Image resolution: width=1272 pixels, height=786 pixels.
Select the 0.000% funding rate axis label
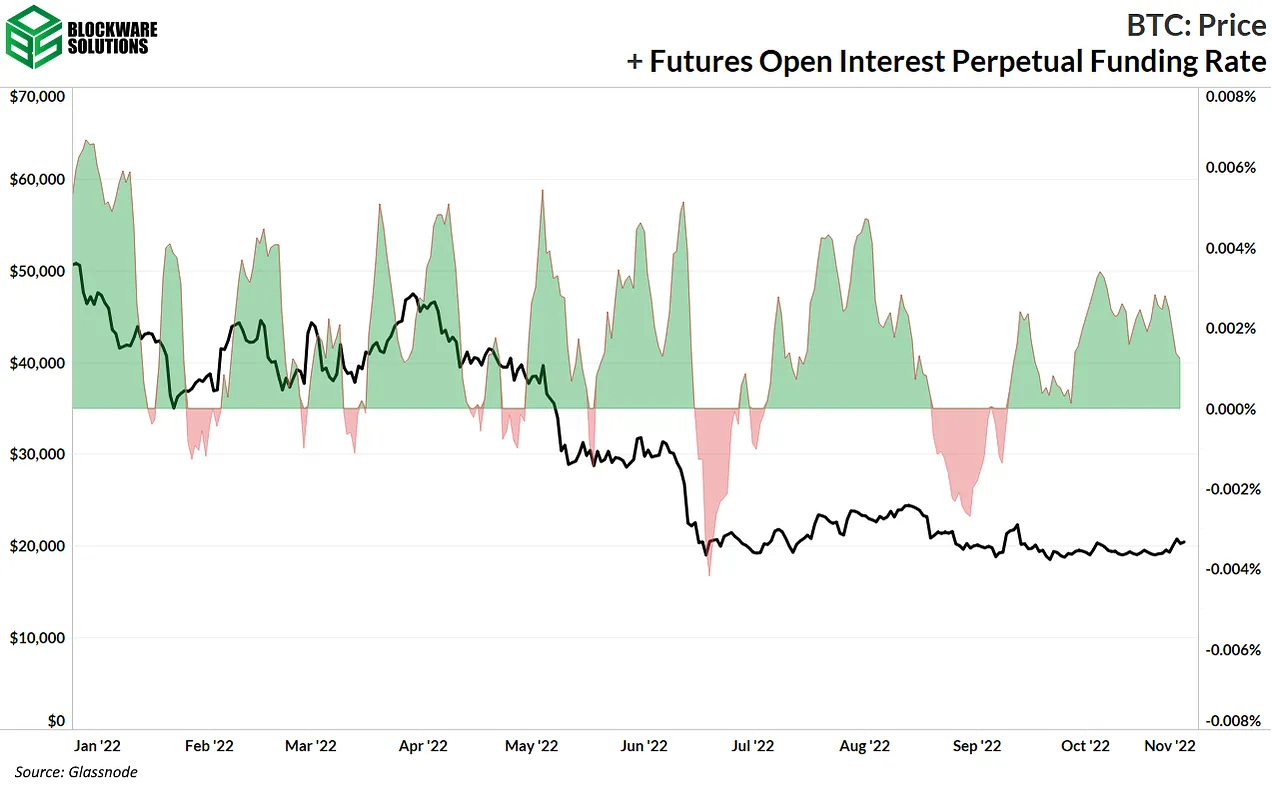pos(1228,409)
